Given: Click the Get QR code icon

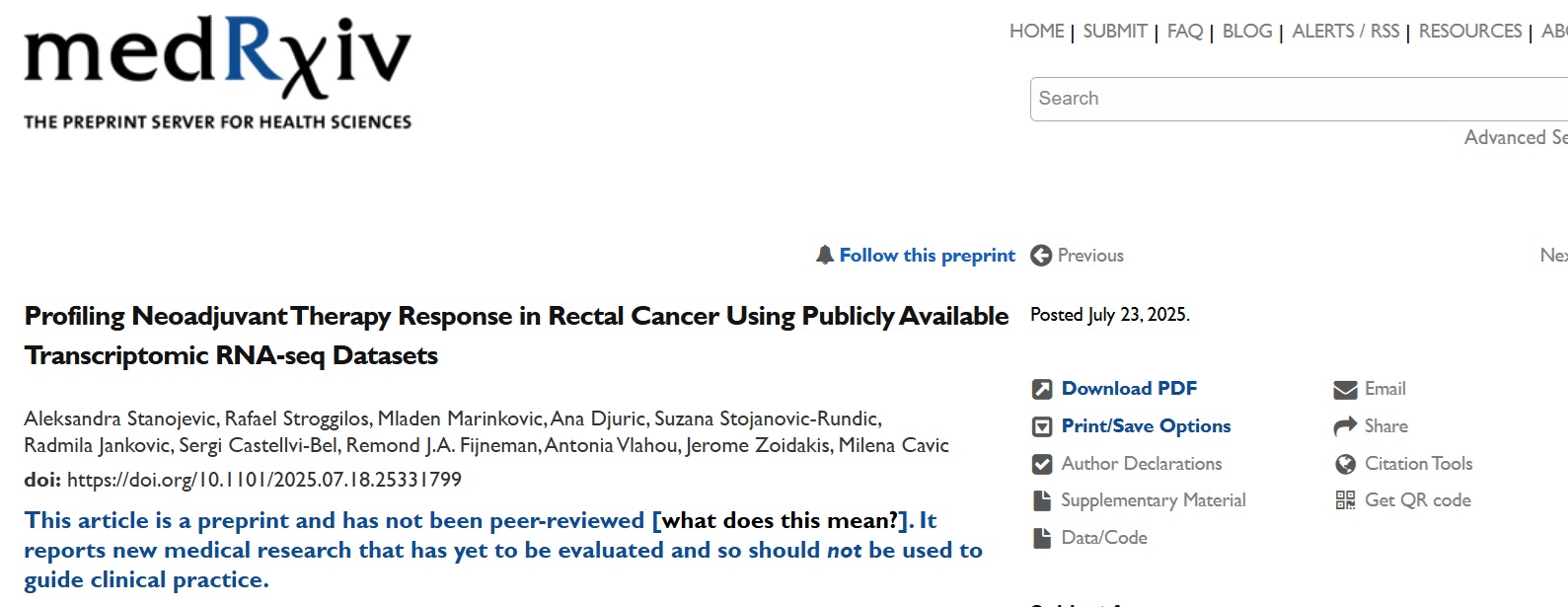Looking at the screenshot, I should click(1345, 500).
